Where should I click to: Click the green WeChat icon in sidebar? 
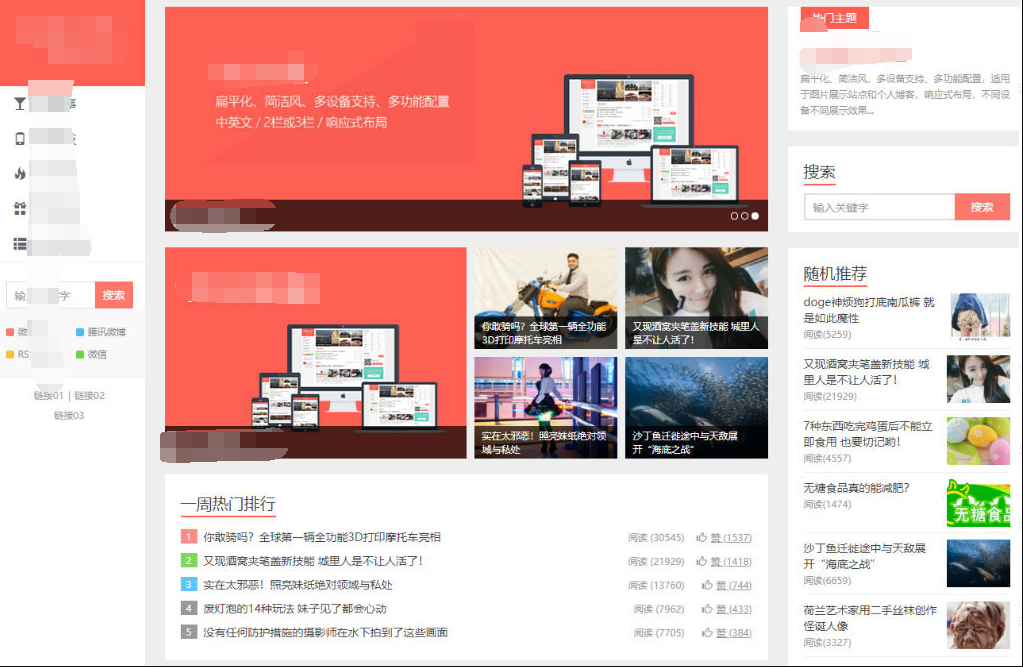coord(82,354)
